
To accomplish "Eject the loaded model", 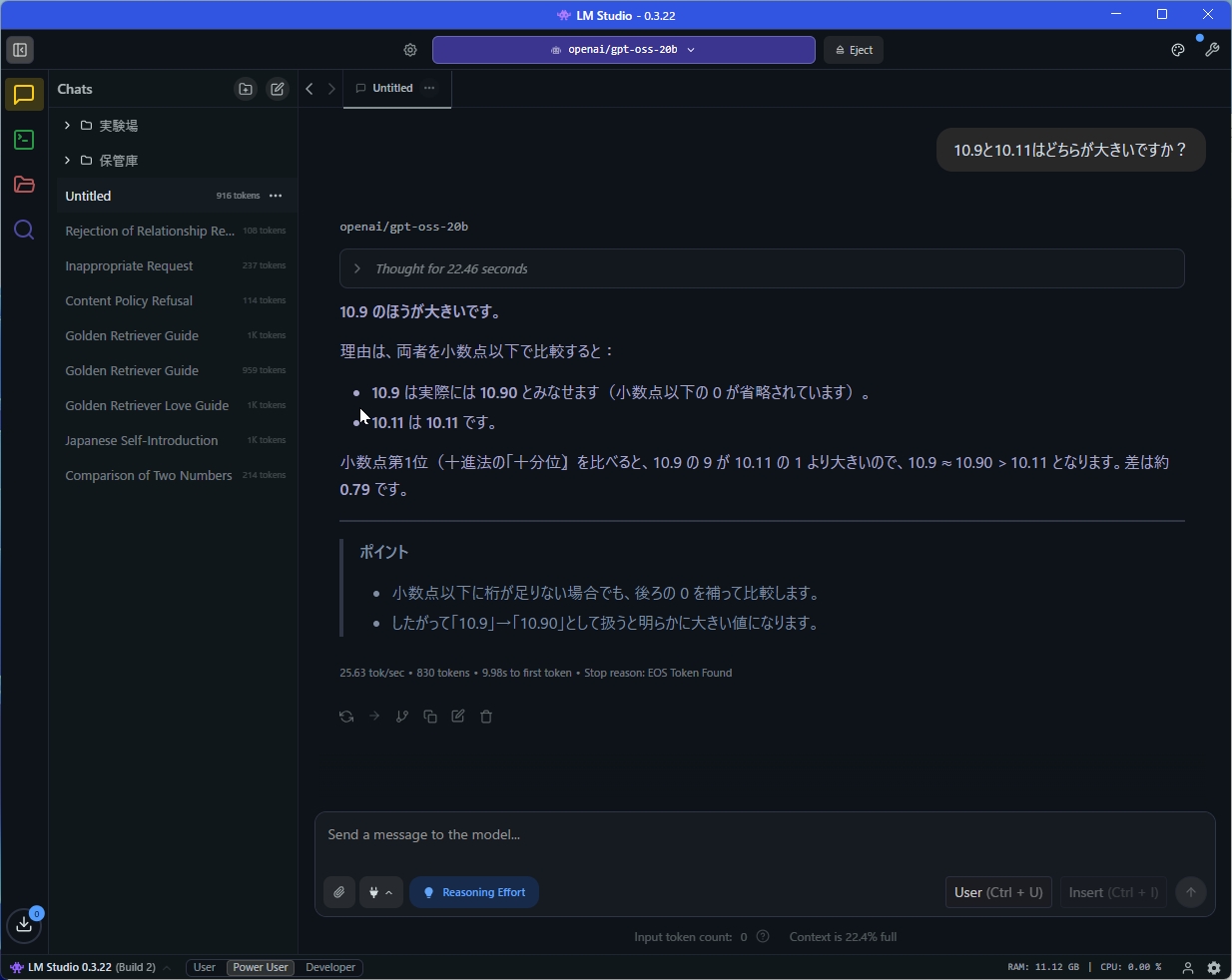I will (854, 50).
